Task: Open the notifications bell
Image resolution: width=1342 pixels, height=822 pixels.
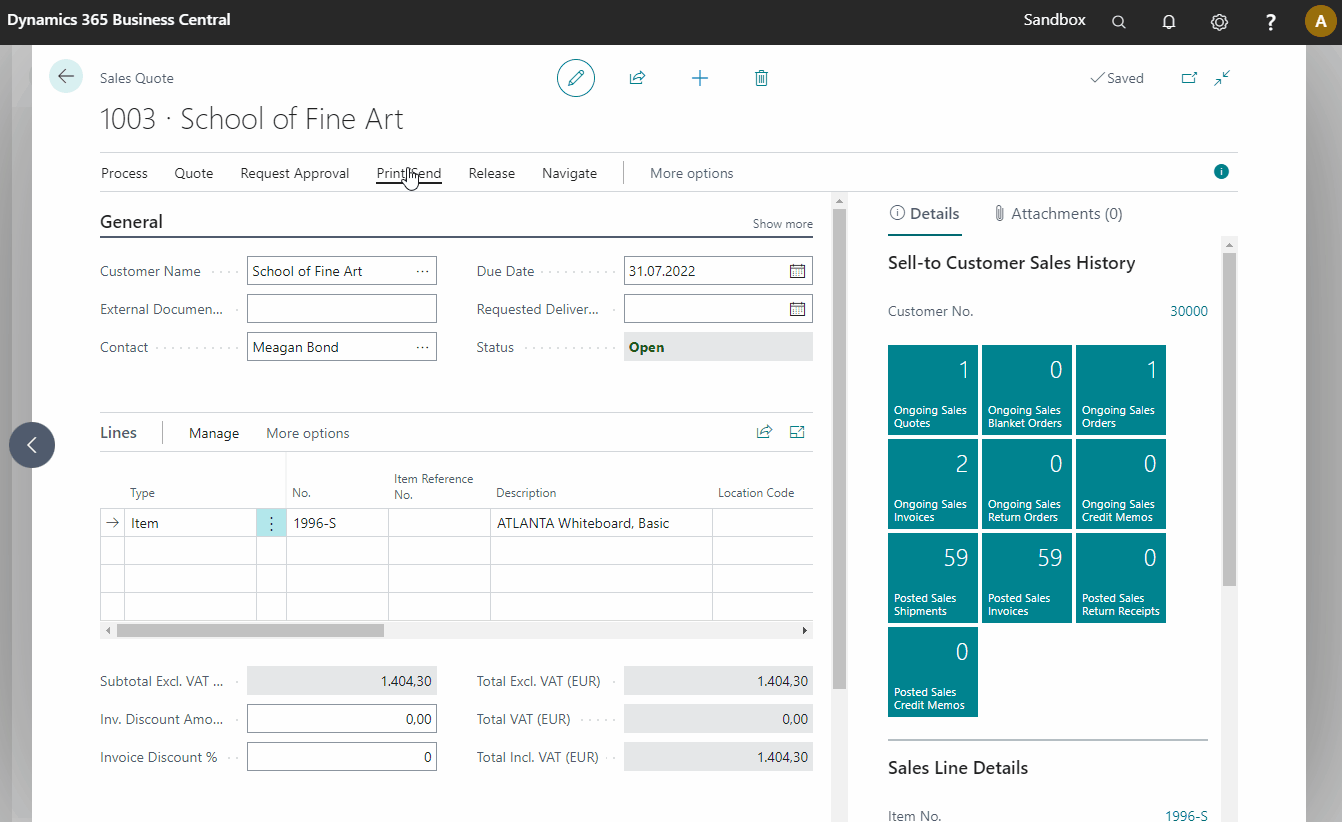Action: (1169, 22)
